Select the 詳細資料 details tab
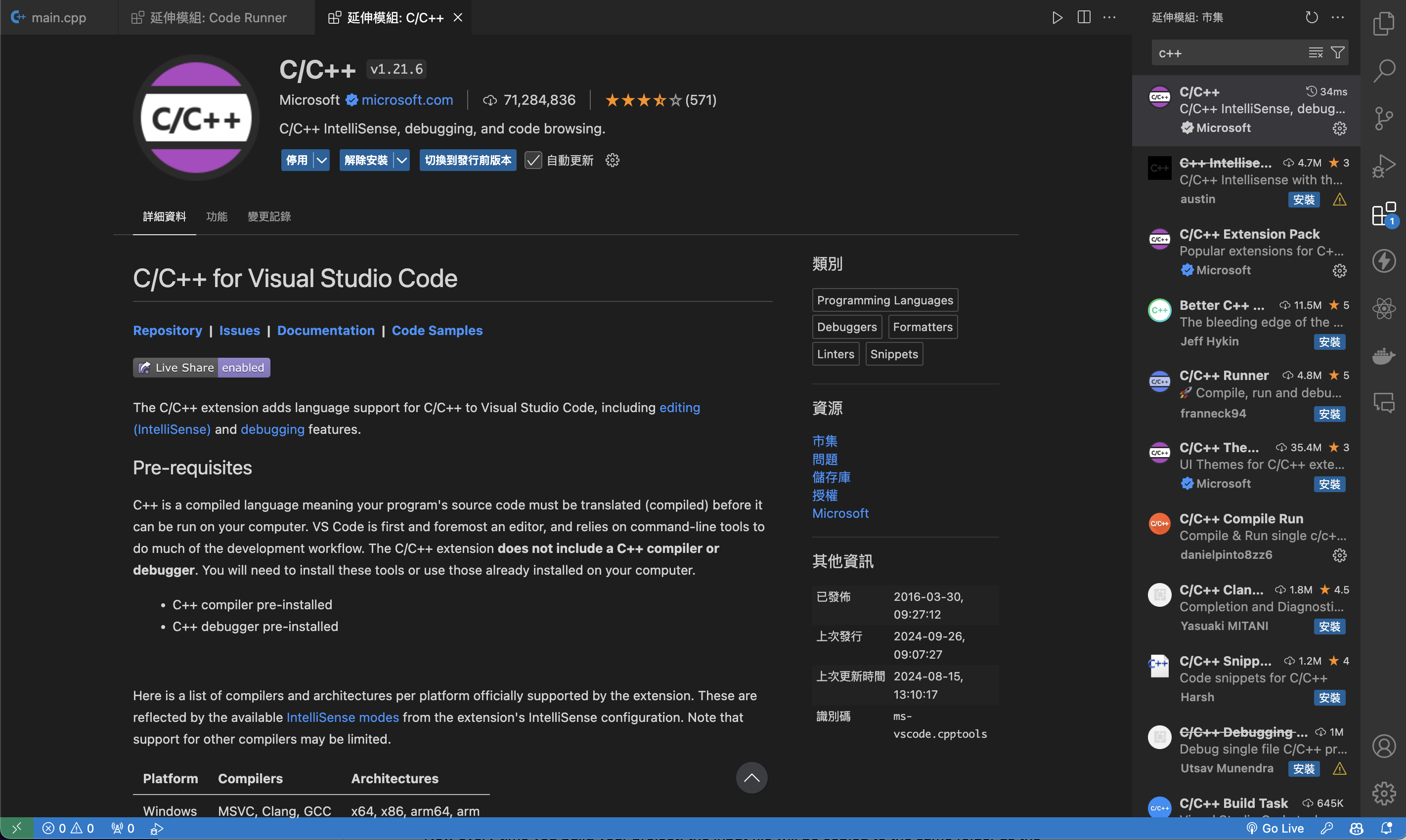This screenshot has width=1406, height=840. [x=164, y=216]
